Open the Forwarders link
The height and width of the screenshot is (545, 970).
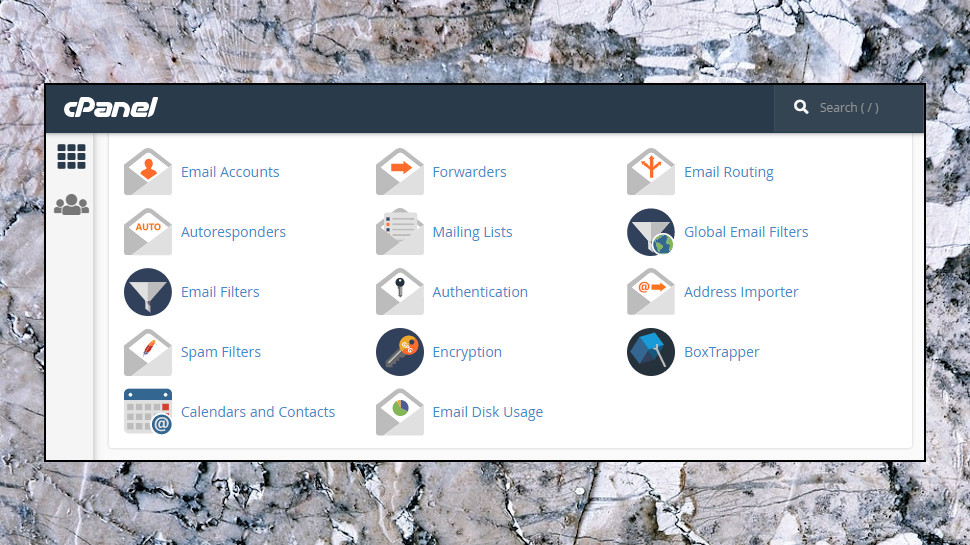(x=470, y=172)
